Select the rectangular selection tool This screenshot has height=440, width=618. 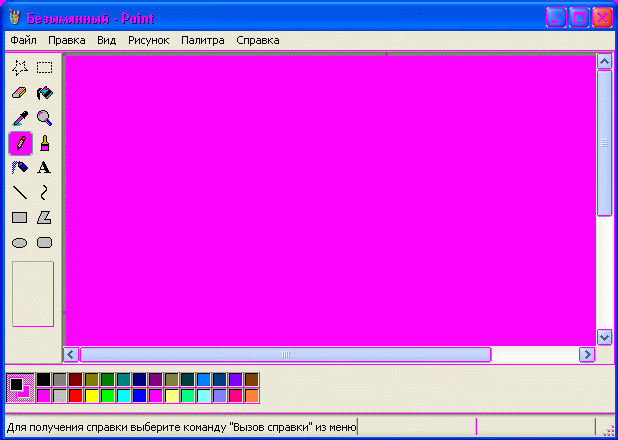(44, 68)
